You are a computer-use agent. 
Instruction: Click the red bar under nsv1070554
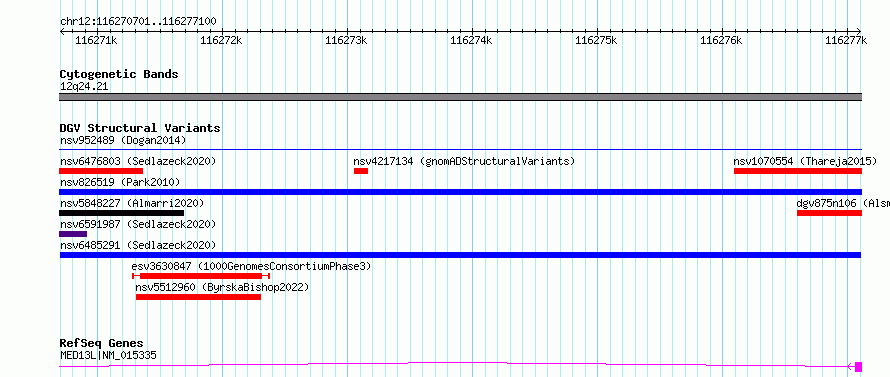pos(798,171)
